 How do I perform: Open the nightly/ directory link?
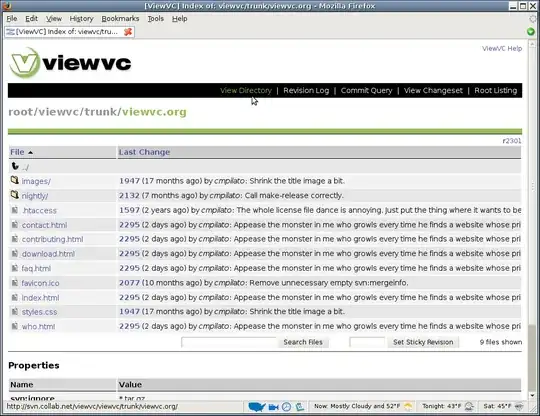[35, 196]
